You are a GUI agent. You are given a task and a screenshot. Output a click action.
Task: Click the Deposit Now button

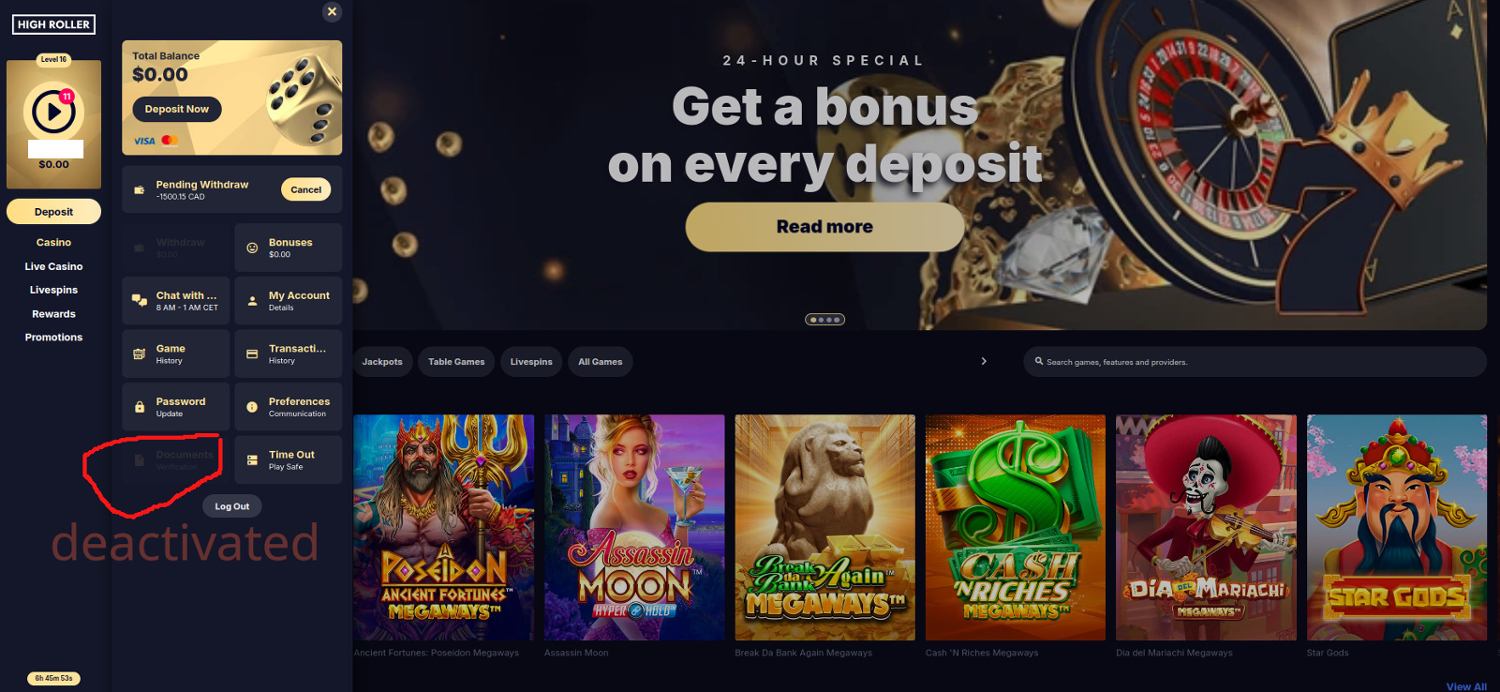(x=177, y=109)
